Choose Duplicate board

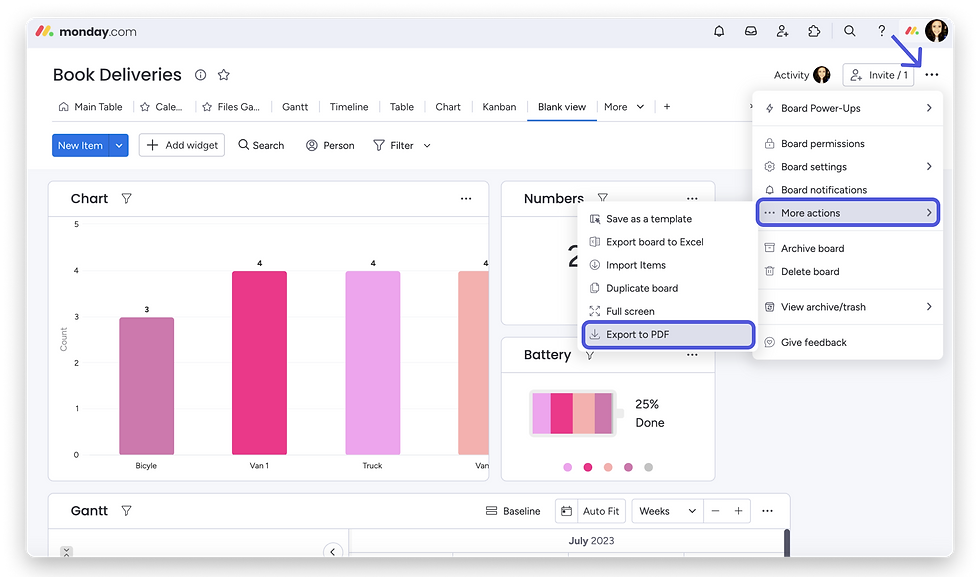tap(634, 288)
